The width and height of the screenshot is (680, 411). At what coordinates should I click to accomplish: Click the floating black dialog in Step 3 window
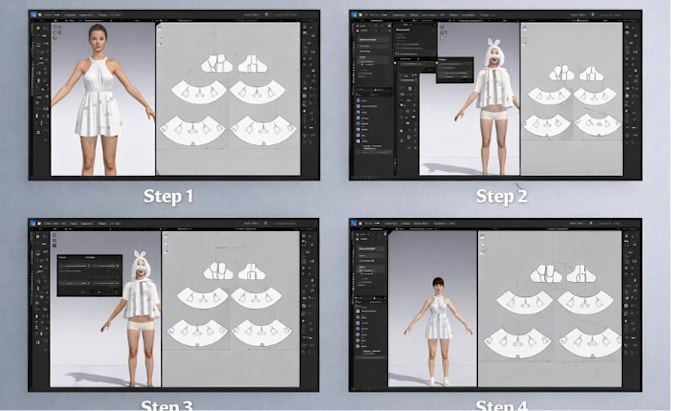[x=89, y=276]
